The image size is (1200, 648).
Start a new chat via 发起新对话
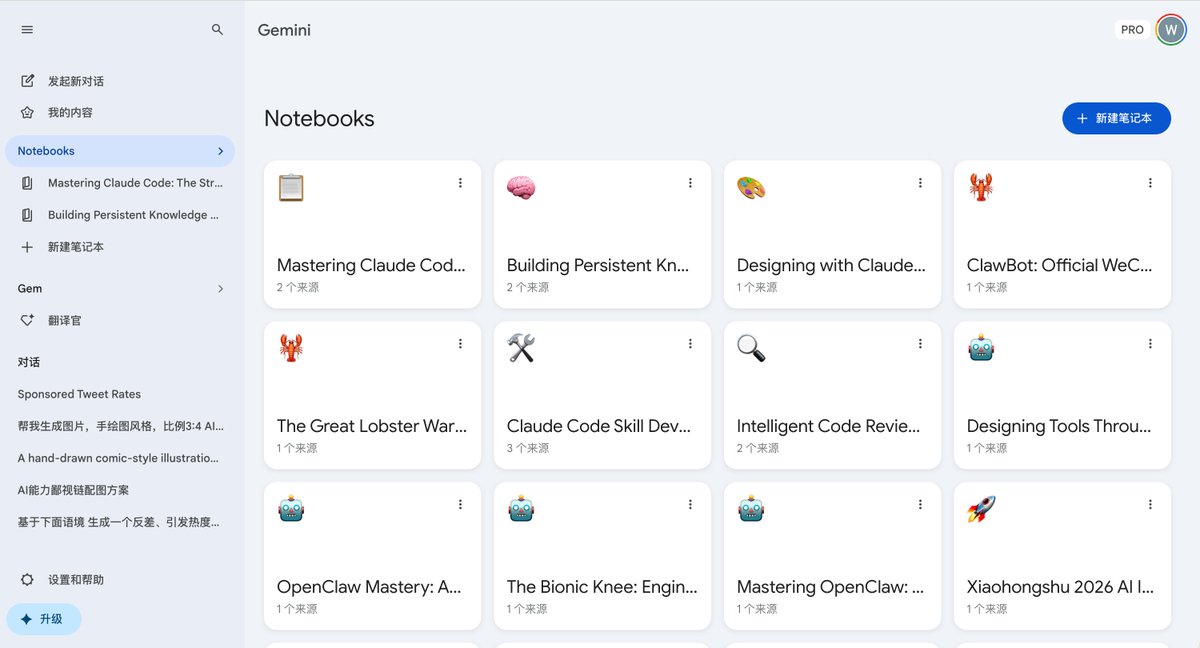pos(76,81)
